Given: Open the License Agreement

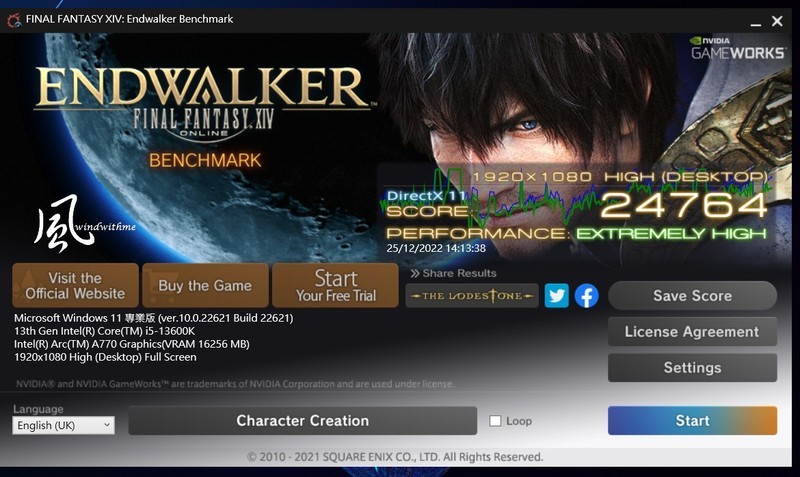Looking at the screenshot, I should [692, 332].
